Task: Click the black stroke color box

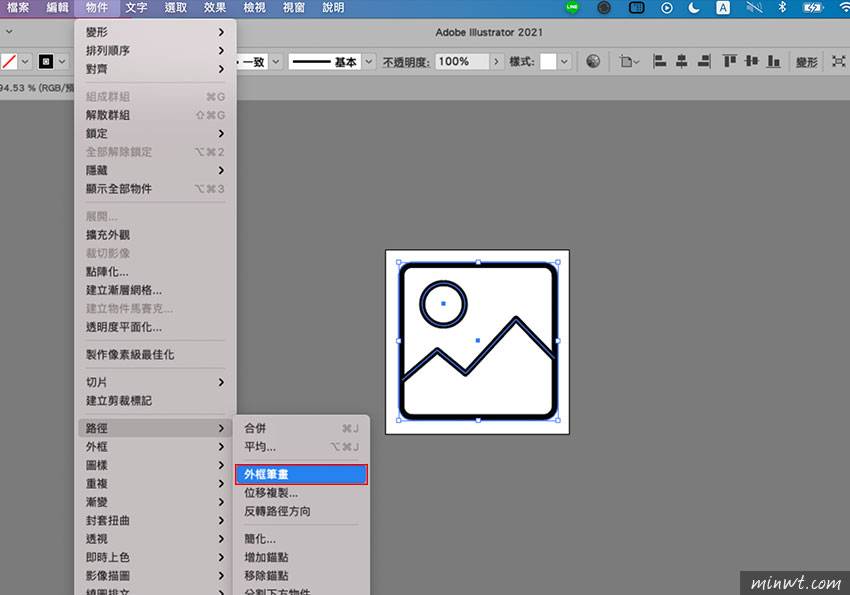Action: pos(46,62)
